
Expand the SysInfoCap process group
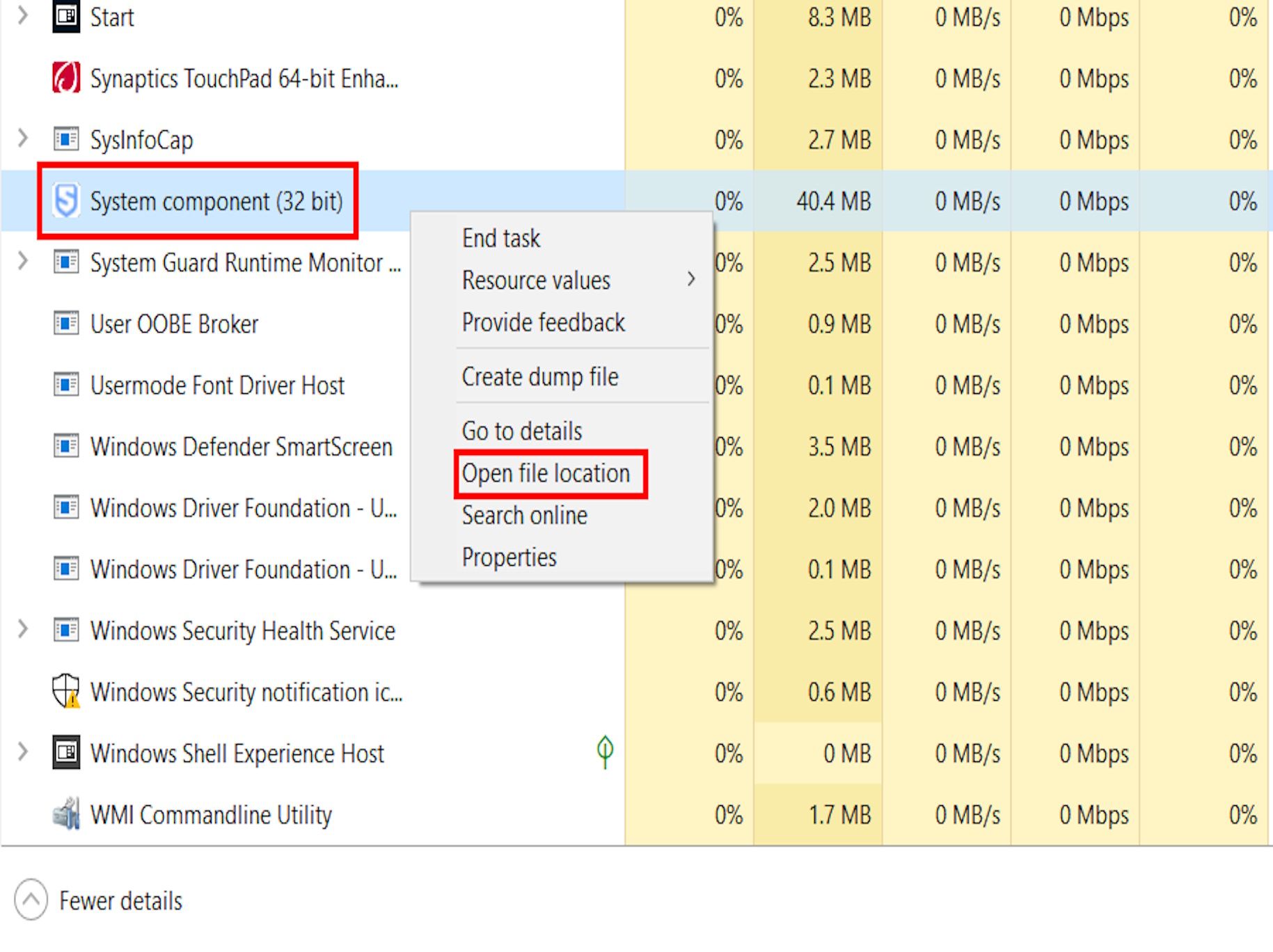tap(22, 138)
